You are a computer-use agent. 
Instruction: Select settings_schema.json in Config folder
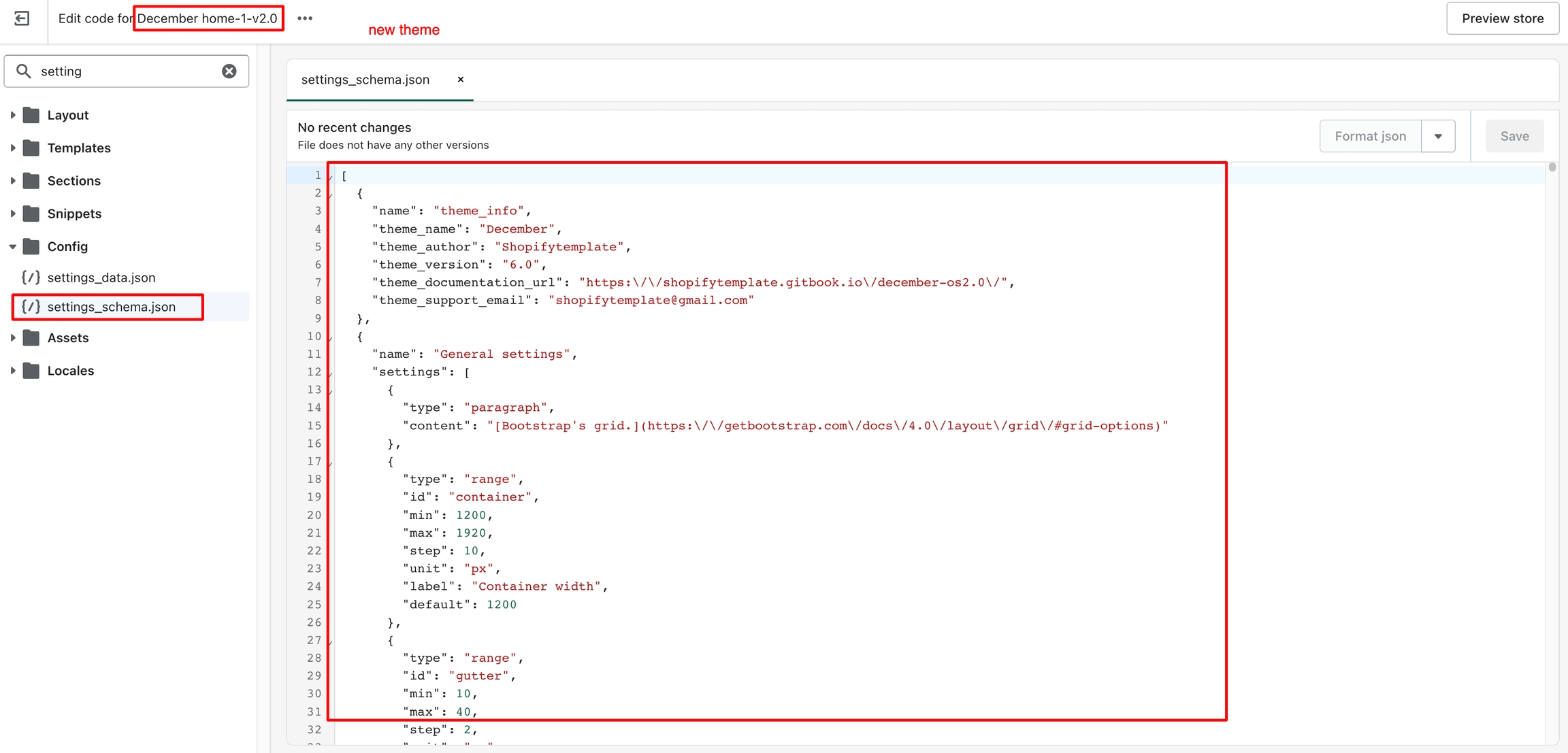pos(112,307)
